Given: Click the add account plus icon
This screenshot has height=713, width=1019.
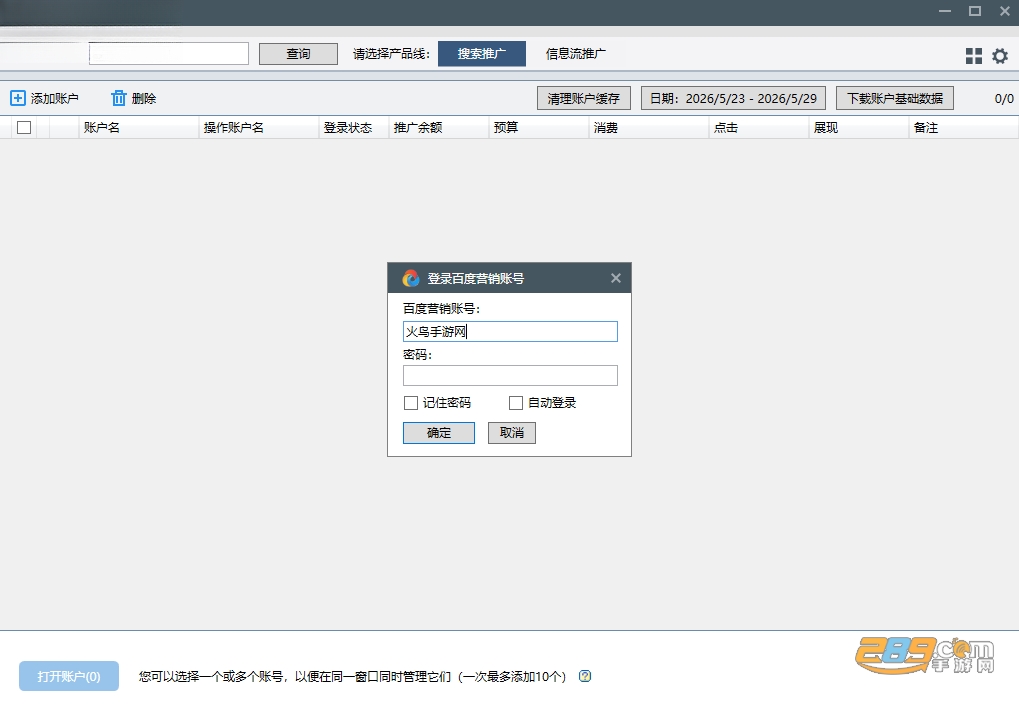Looking at the screenshot, I should pyautogui.click(x=18, y=98).
